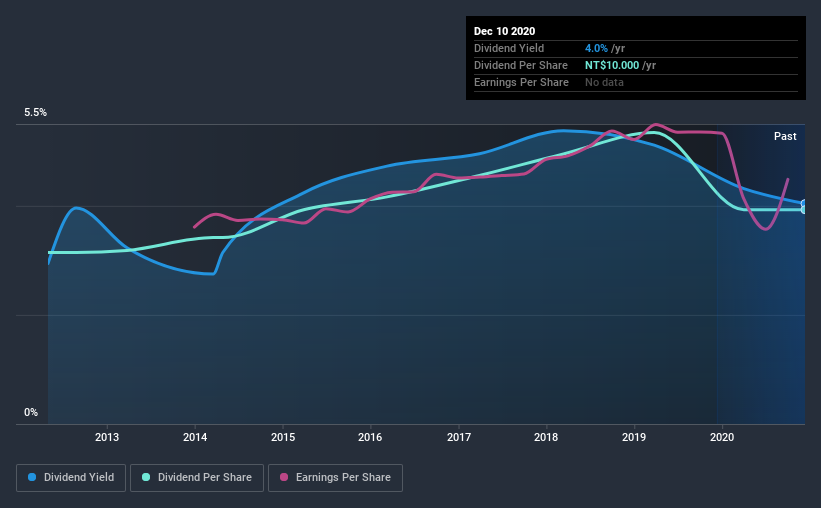Toggle the Dividend Per Share legend button
The image size is (821, 508).
[x=197, y=478]
